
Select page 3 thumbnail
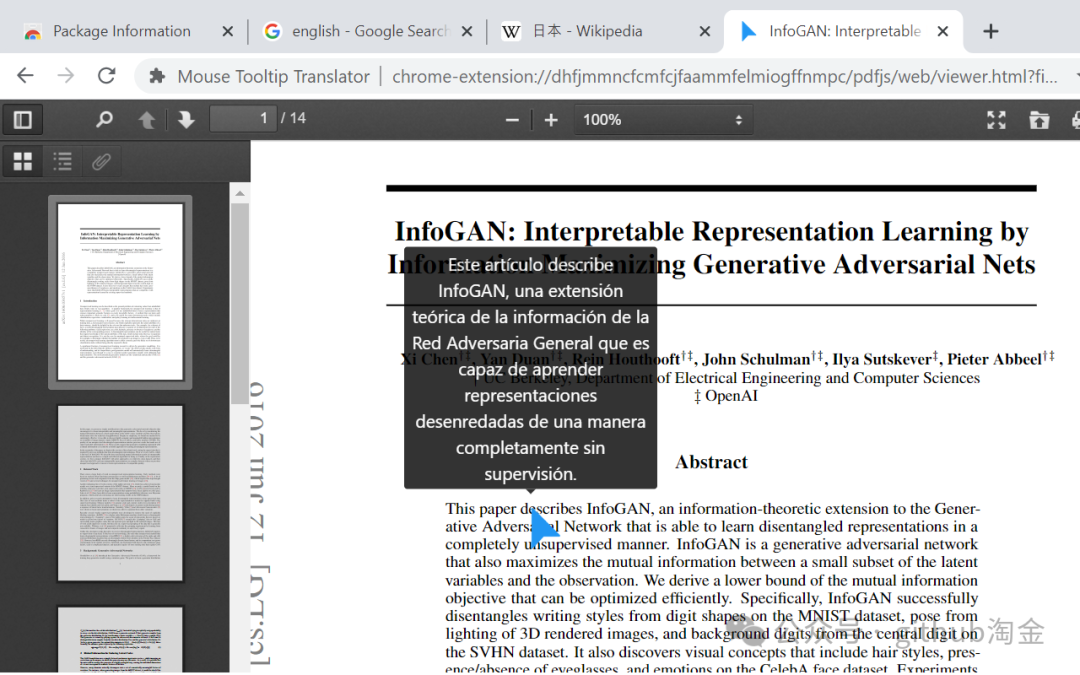(120, 639)
